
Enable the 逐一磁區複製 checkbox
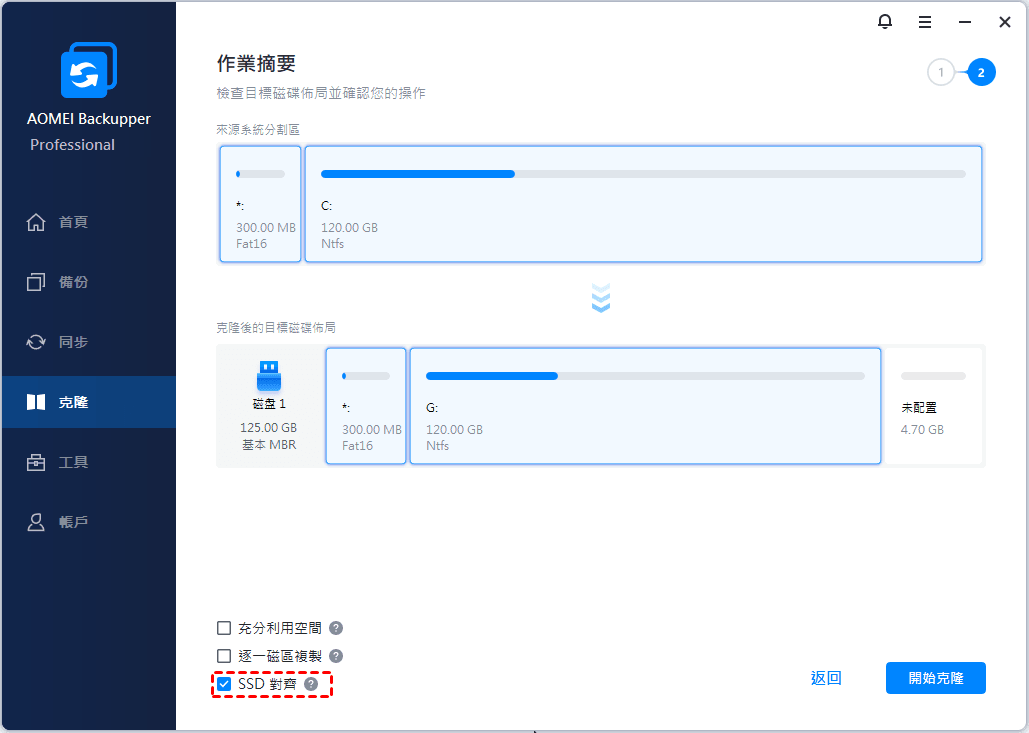pos(224,656)
